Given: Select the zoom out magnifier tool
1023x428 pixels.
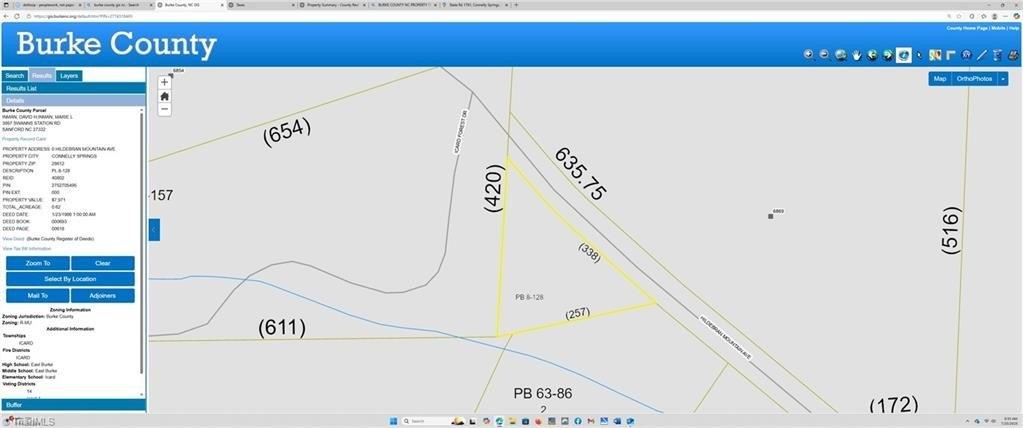Looking at the screenshot, I should pyautogui.click(x=824, y=55).
